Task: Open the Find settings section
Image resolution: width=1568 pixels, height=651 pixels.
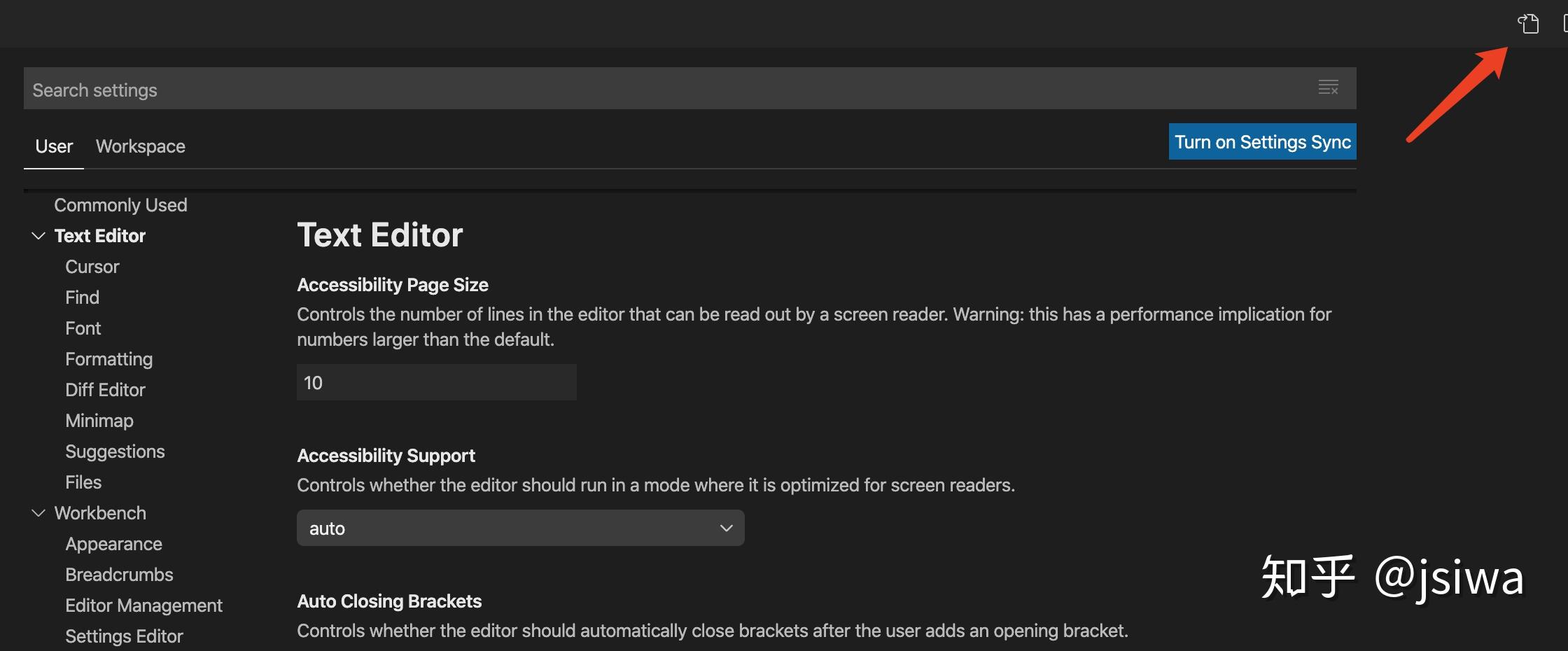Action: [x=82, y=297]
